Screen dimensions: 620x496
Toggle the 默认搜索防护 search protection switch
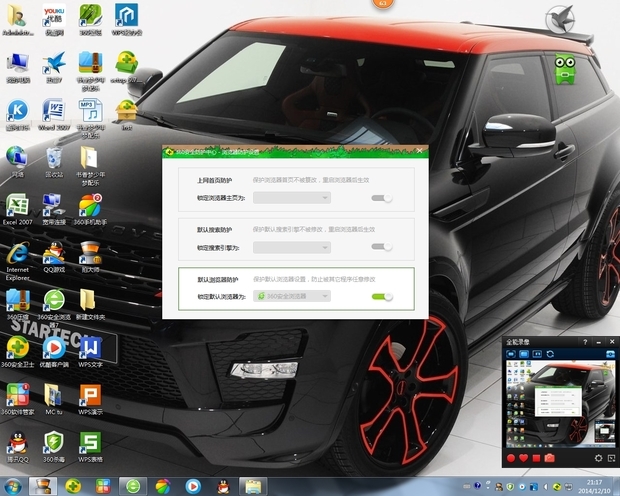click(381, 247)
